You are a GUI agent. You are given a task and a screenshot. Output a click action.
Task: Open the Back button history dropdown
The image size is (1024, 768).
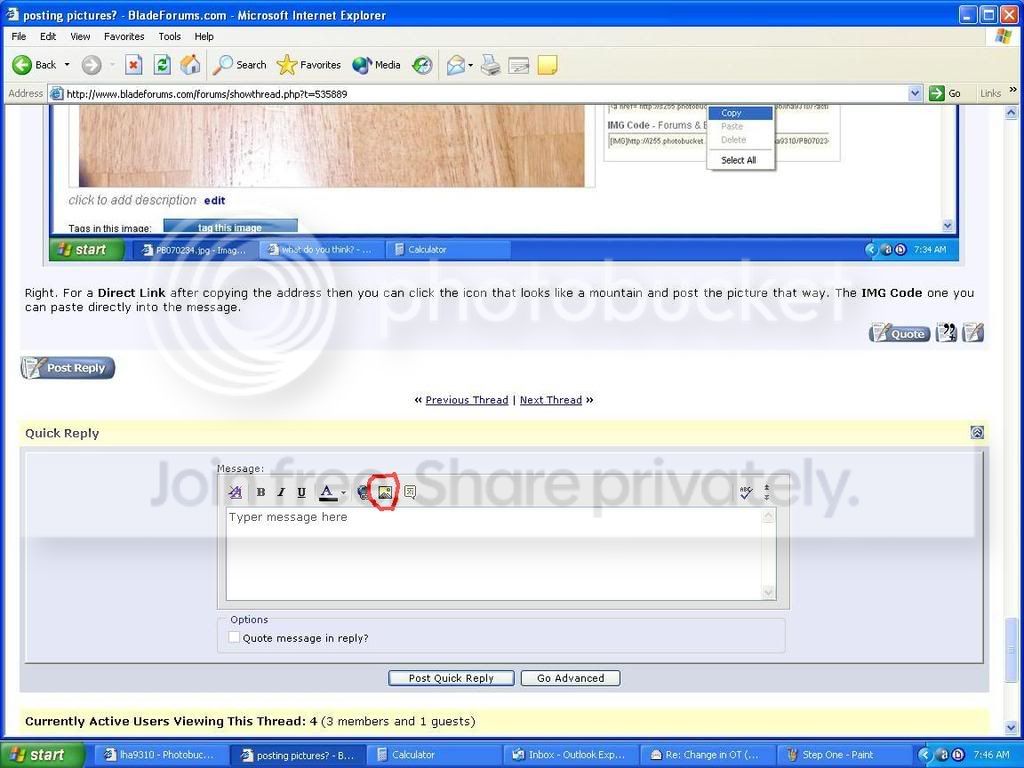click(67, 65)
